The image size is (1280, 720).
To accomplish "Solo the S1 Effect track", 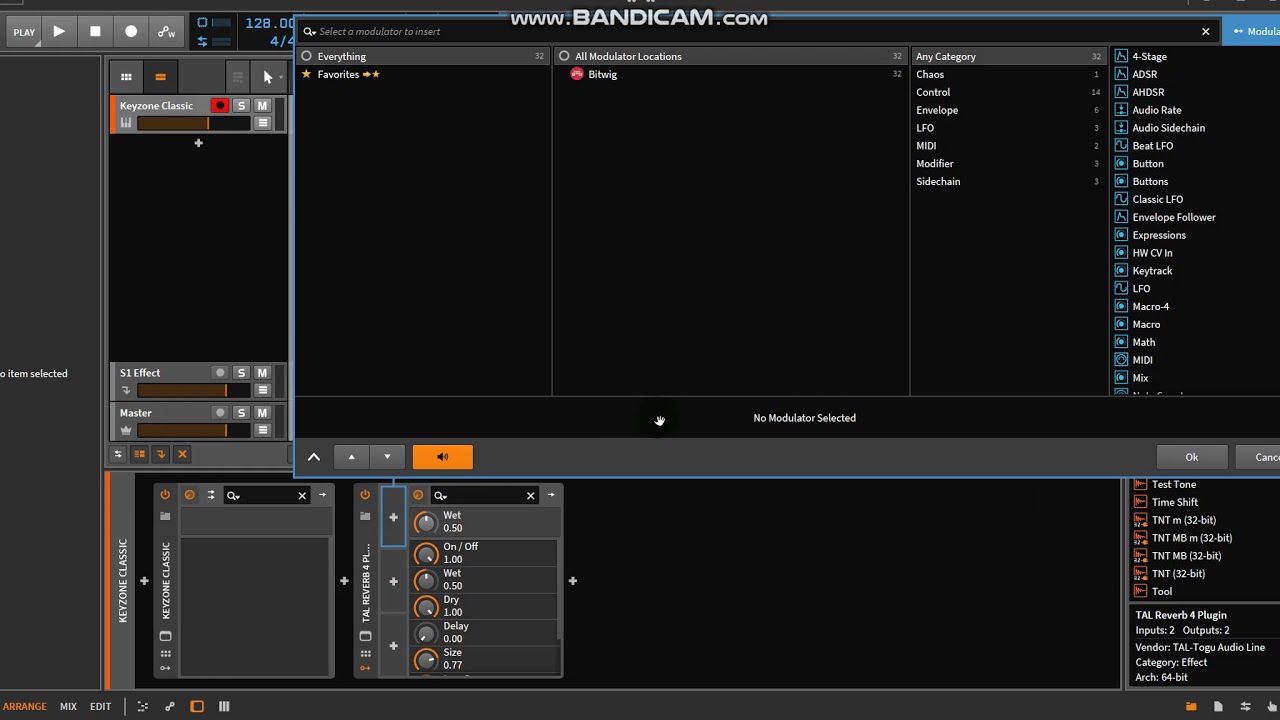I will pyautogui.click(x=241, y=373).
